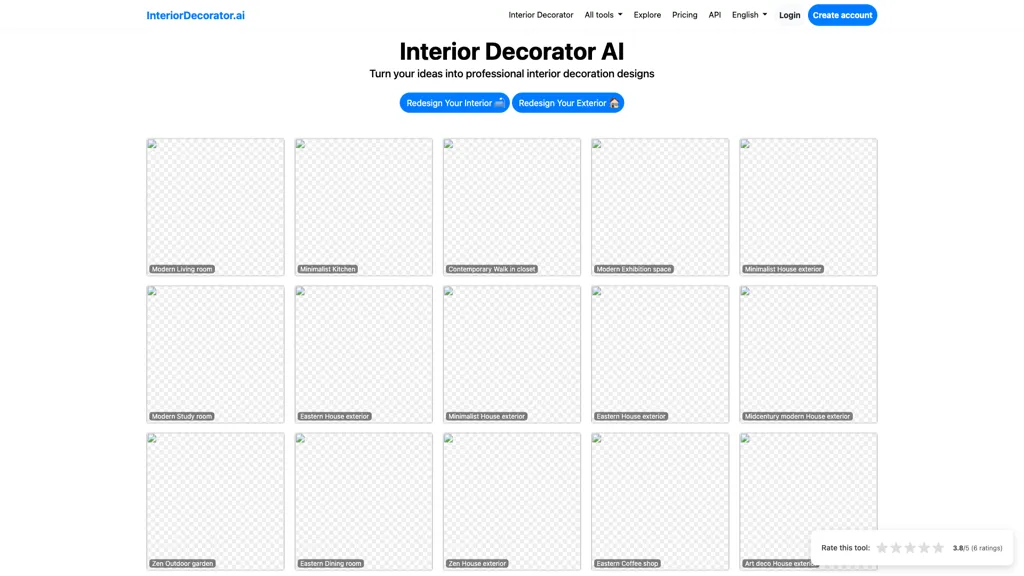Viewport: 1024px width, 576px height.
Task: Open the API page
Action: (714, 14)
